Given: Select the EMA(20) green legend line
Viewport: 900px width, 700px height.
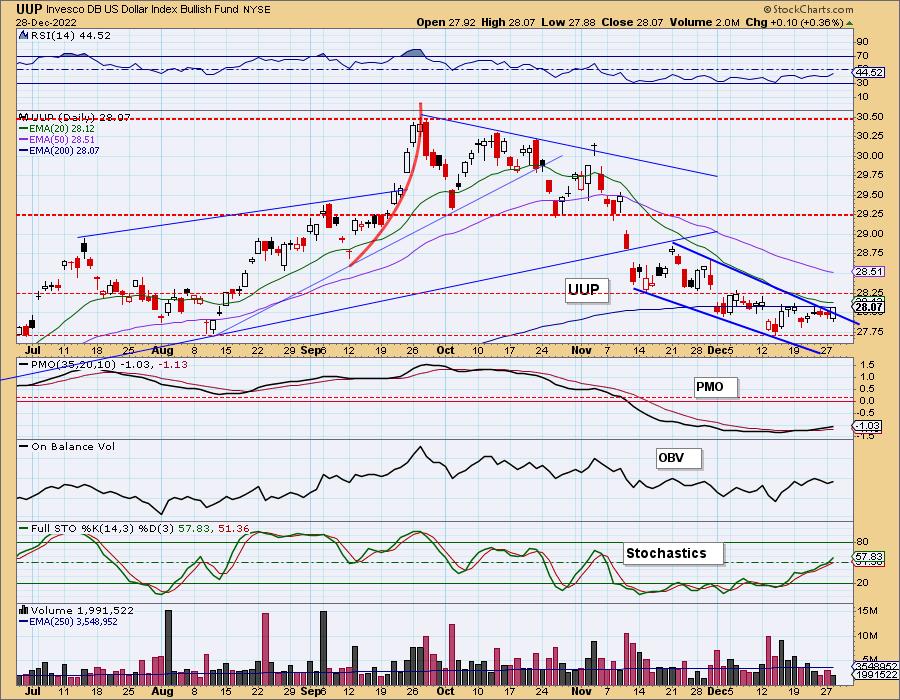Looking at the screenshot, I should click(24, 129).
